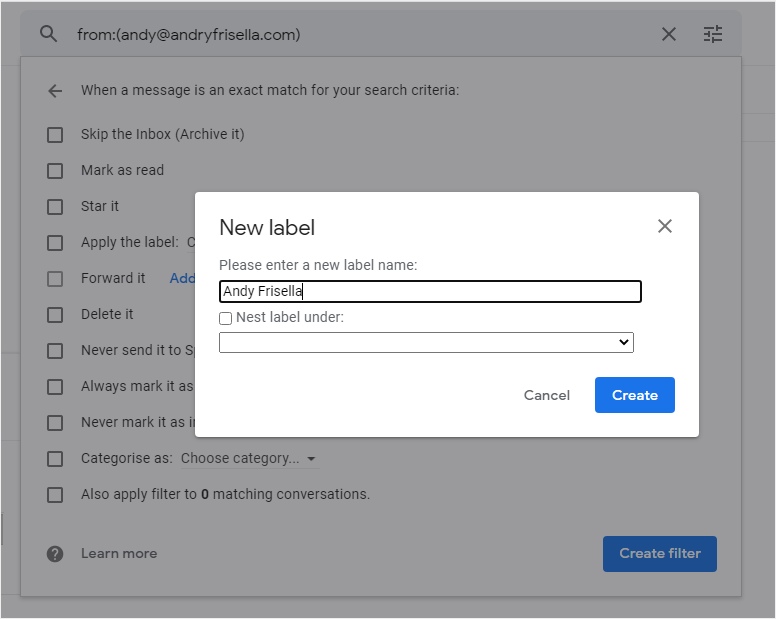Image resolution: width=776 pixels, height=619 pixels.
Task: Tick the Nest label under checkbox
Action: tap(226, 318)
